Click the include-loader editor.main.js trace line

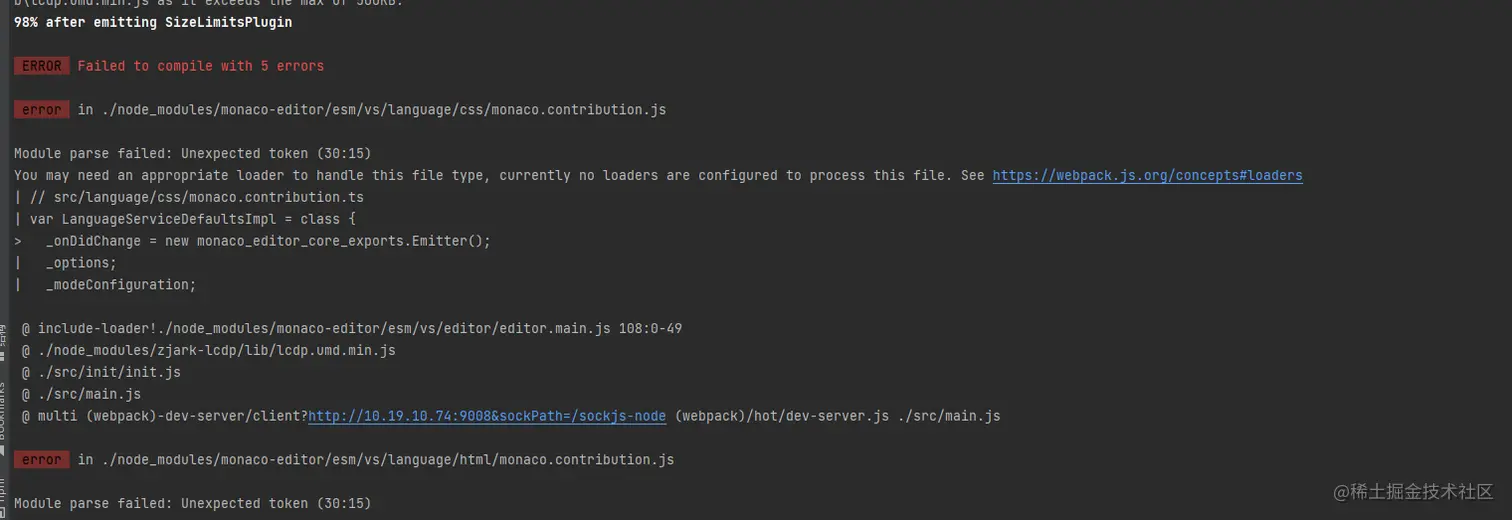351,328
